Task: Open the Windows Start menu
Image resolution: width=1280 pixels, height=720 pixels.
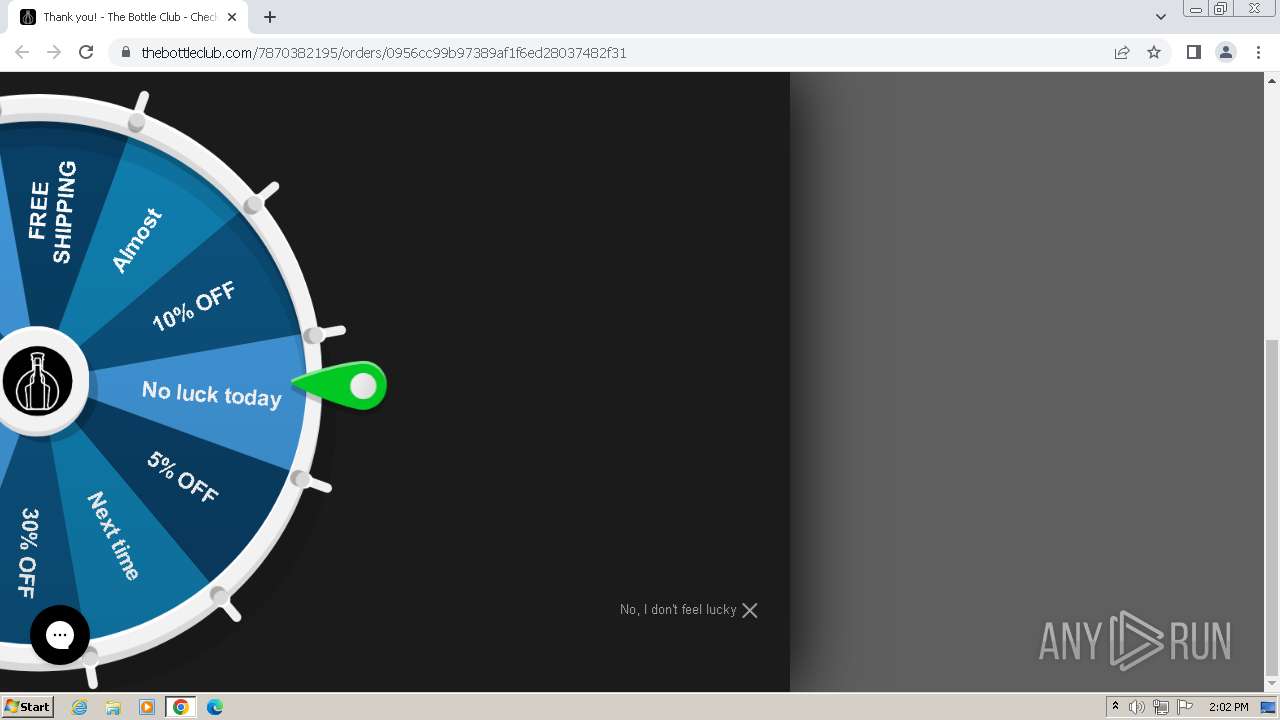Action: tap(27, 707)
